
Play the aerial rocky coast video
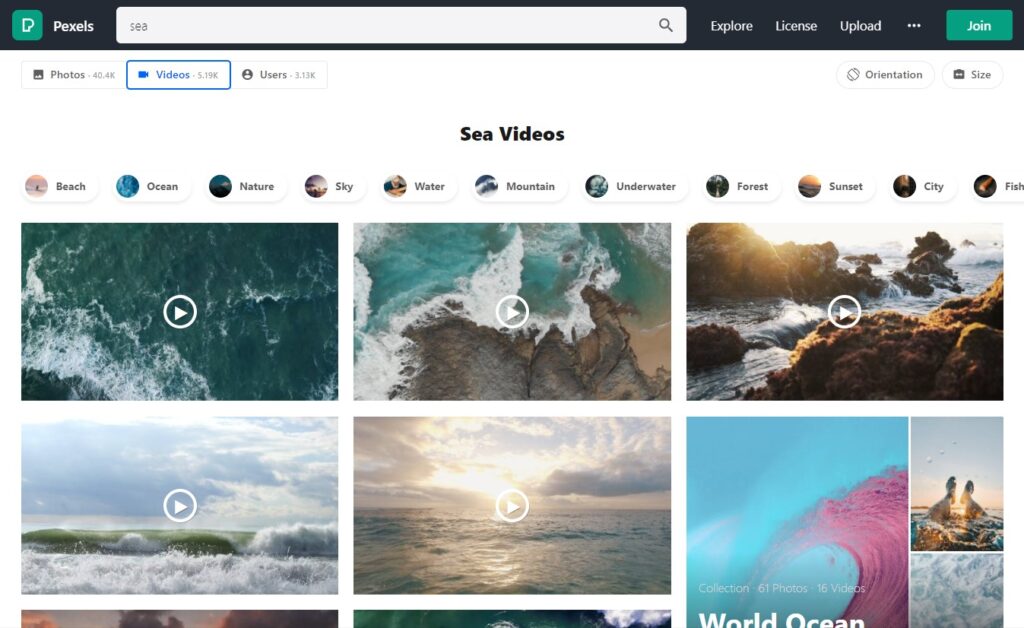tap(512, 312)
